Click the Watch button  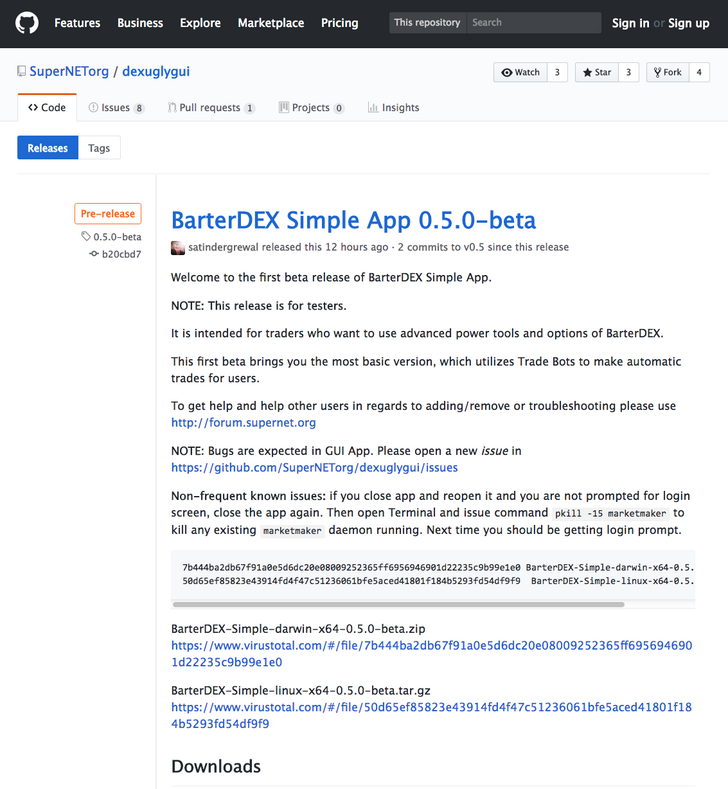520,72
